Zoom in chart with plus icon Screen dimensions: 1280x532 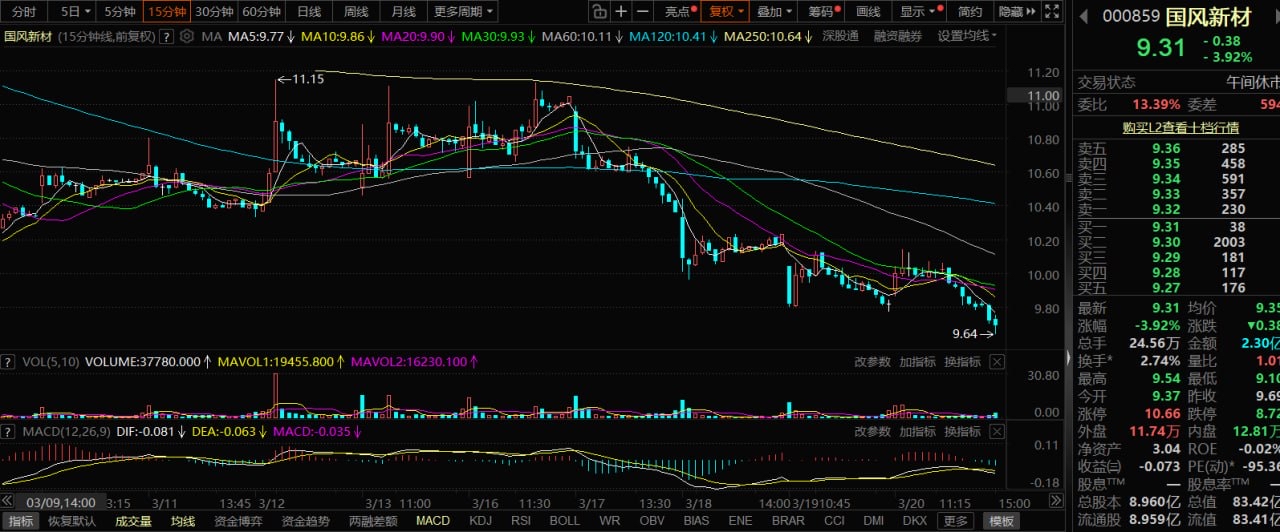(x=621, y=12)
